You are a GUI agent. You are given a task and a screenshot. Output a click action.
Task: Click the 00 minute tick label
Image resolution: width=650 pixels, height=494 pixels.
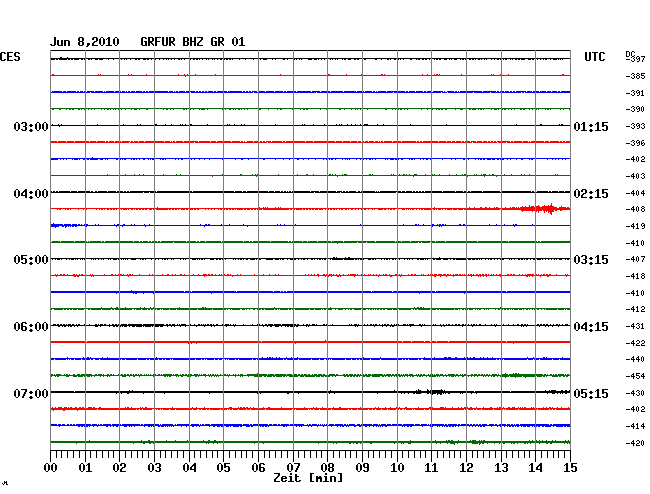tap(51, 468)
